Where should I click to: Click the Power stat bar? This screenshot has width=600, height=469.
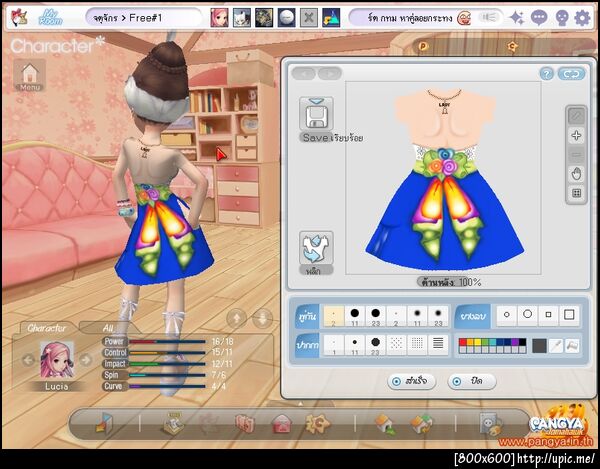coord(167,341)
